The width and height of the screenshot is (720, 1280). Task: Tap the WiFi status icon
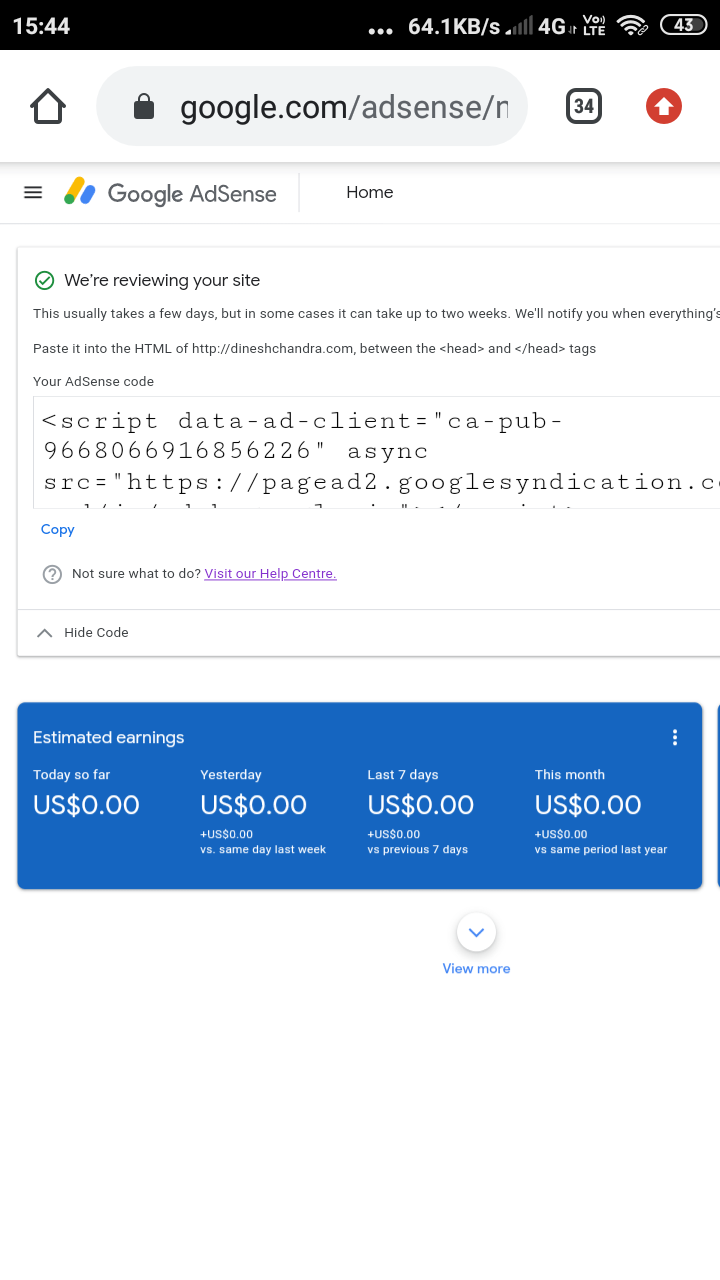click(x=633, y=26)
